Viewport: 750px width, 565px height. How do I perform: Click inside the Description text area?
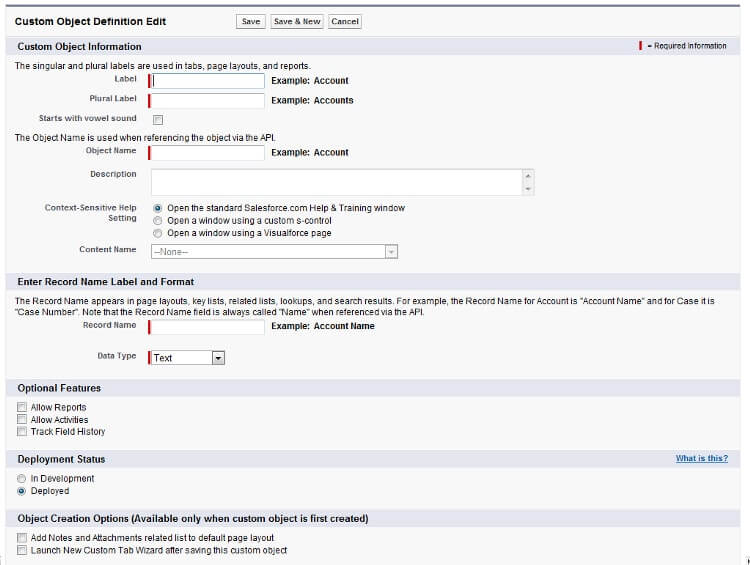[x=337, y=182]
